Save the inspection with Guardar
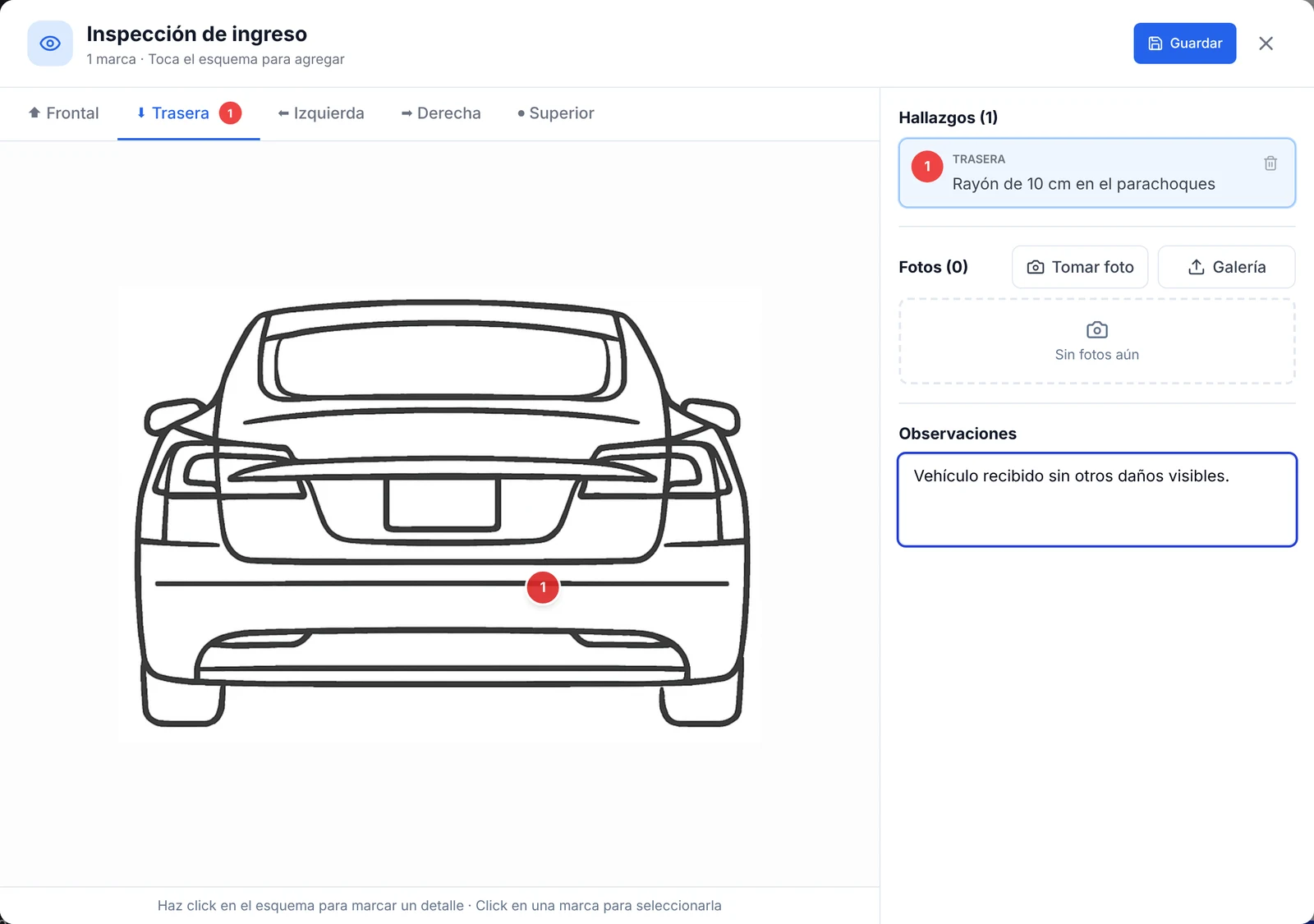This screenshot has height=924, width=1314. [1184, 44]
